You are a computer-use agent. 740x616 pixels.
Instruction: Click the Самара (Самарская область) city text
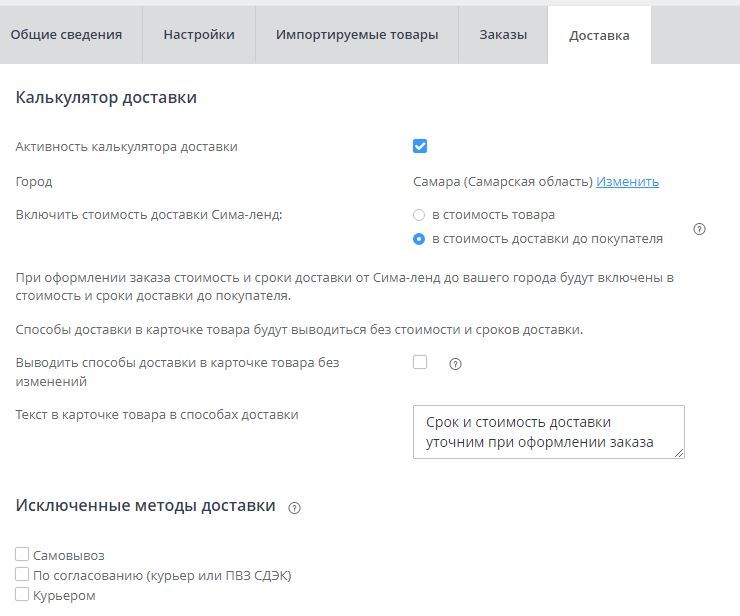click(503, 182)
